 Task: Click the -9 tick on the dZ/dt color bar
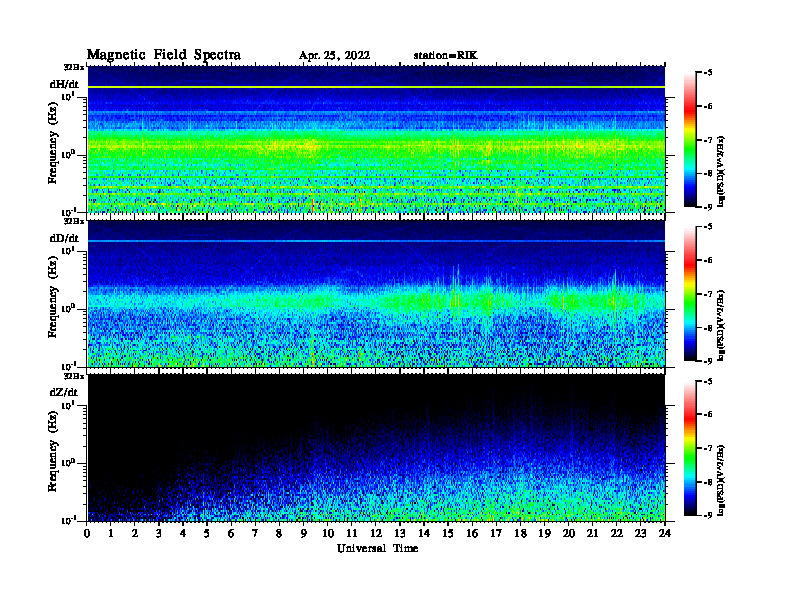pyautogui.click(x=708, y=515)
